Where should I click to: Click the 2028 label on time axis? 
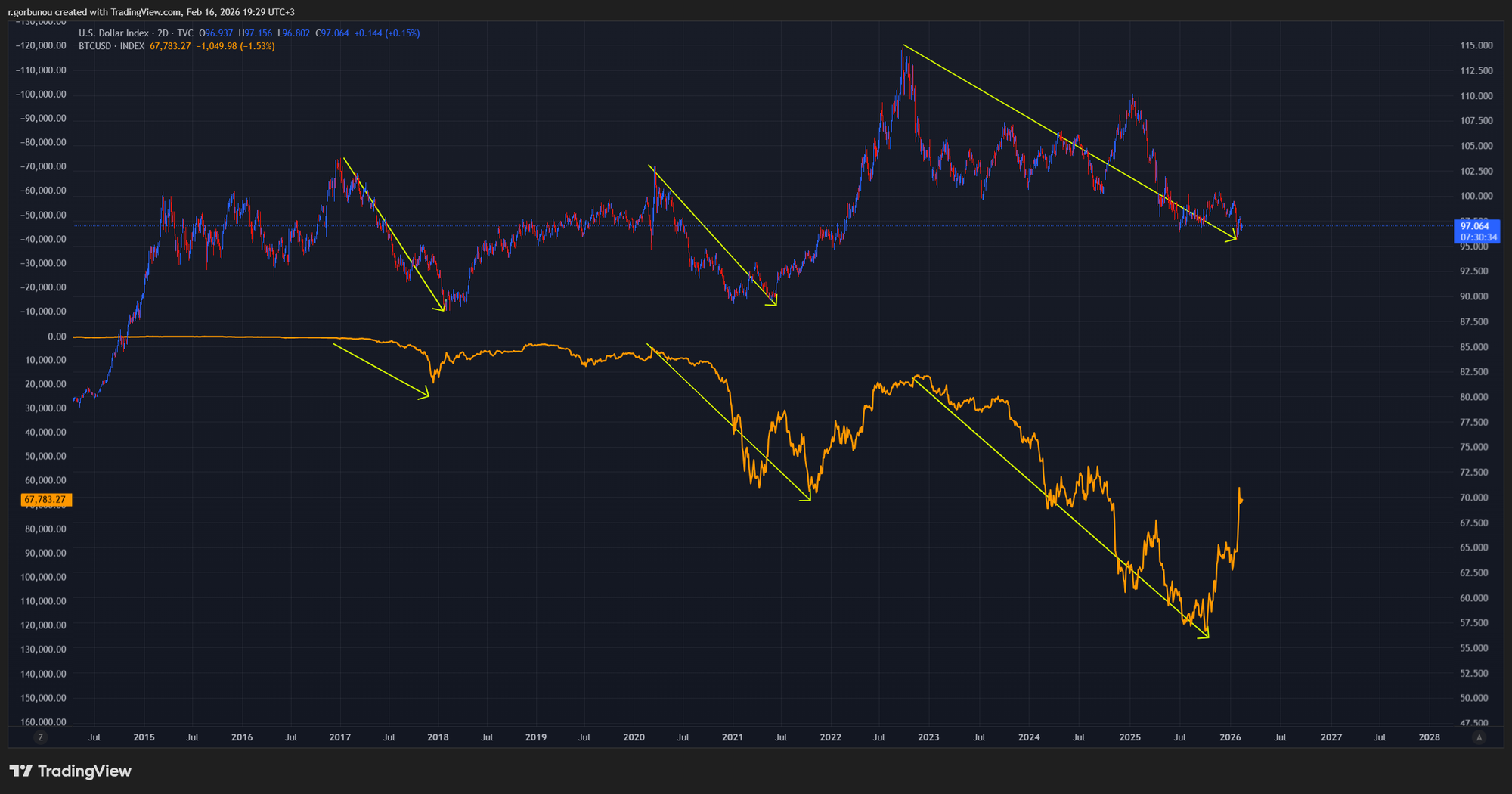(x=1429, y=737)
